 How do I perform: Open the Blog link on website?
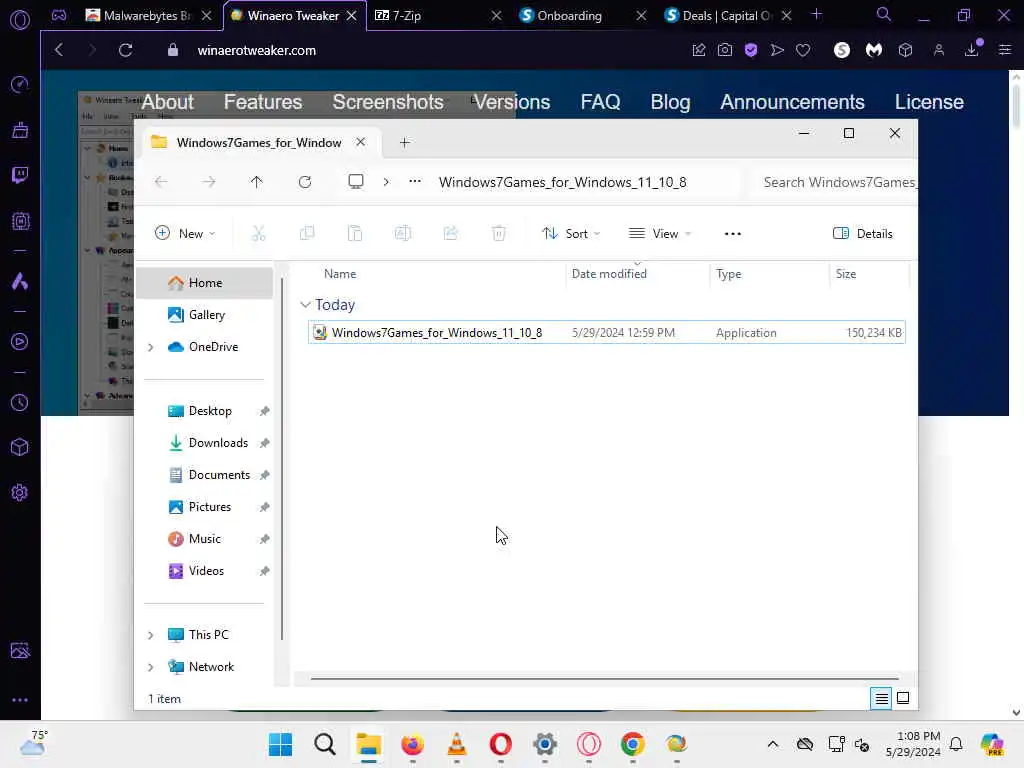click(x=670, y=102)
